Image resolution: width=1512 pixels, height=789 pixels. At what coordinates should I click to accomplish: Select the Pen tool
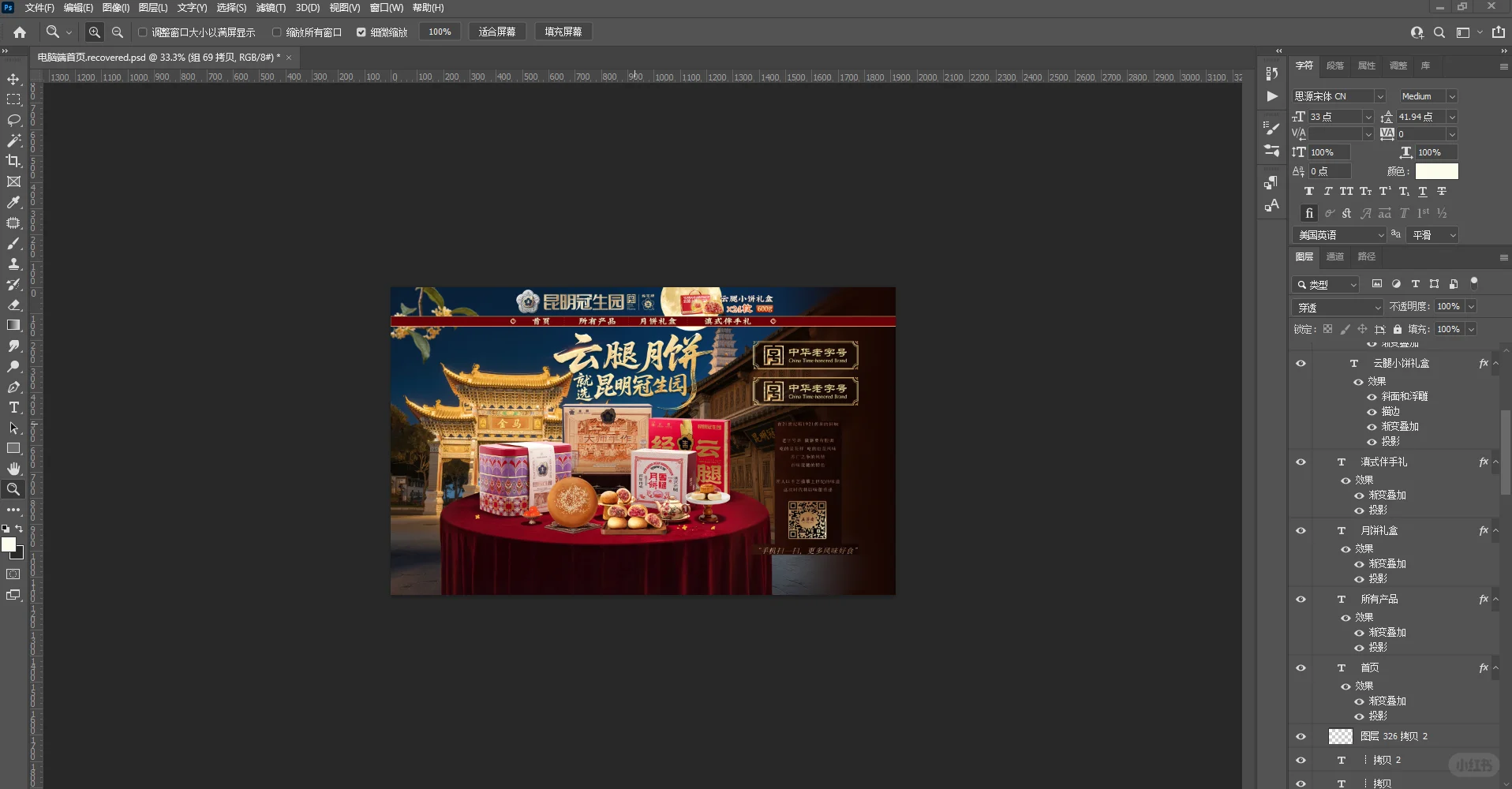click(x=13, y=387)
